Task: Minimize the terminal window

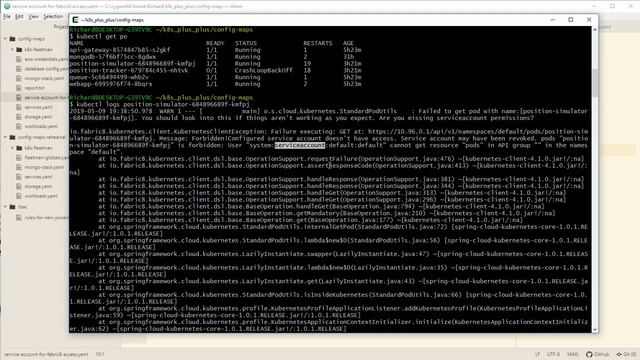Action: point(553,20)
